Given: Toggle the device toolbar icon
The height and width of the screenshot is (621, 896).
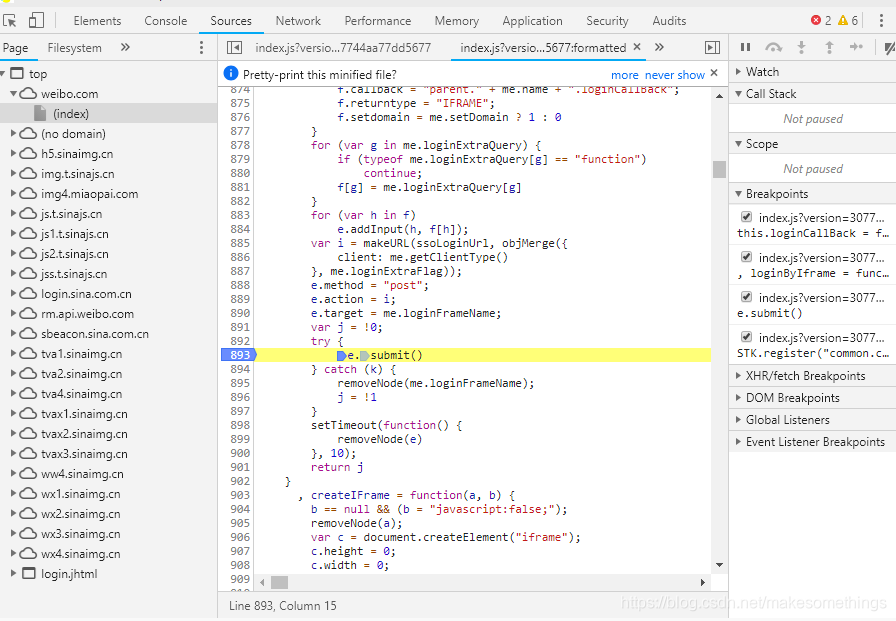Looking at the screenshot, I should click(x=36, y=21).
